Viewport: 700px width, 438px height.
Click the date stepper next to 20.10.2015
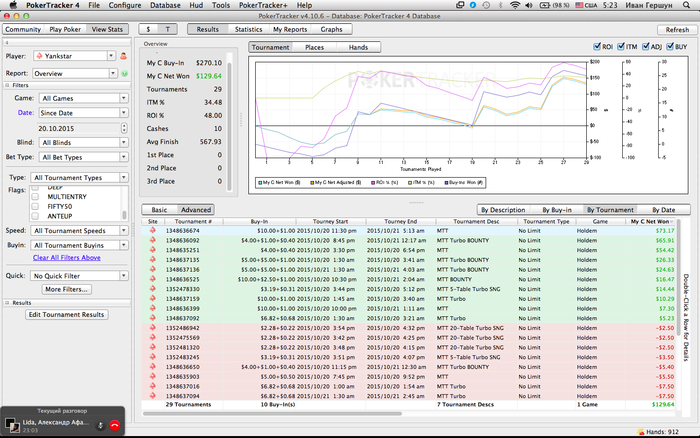coord(124,128)
